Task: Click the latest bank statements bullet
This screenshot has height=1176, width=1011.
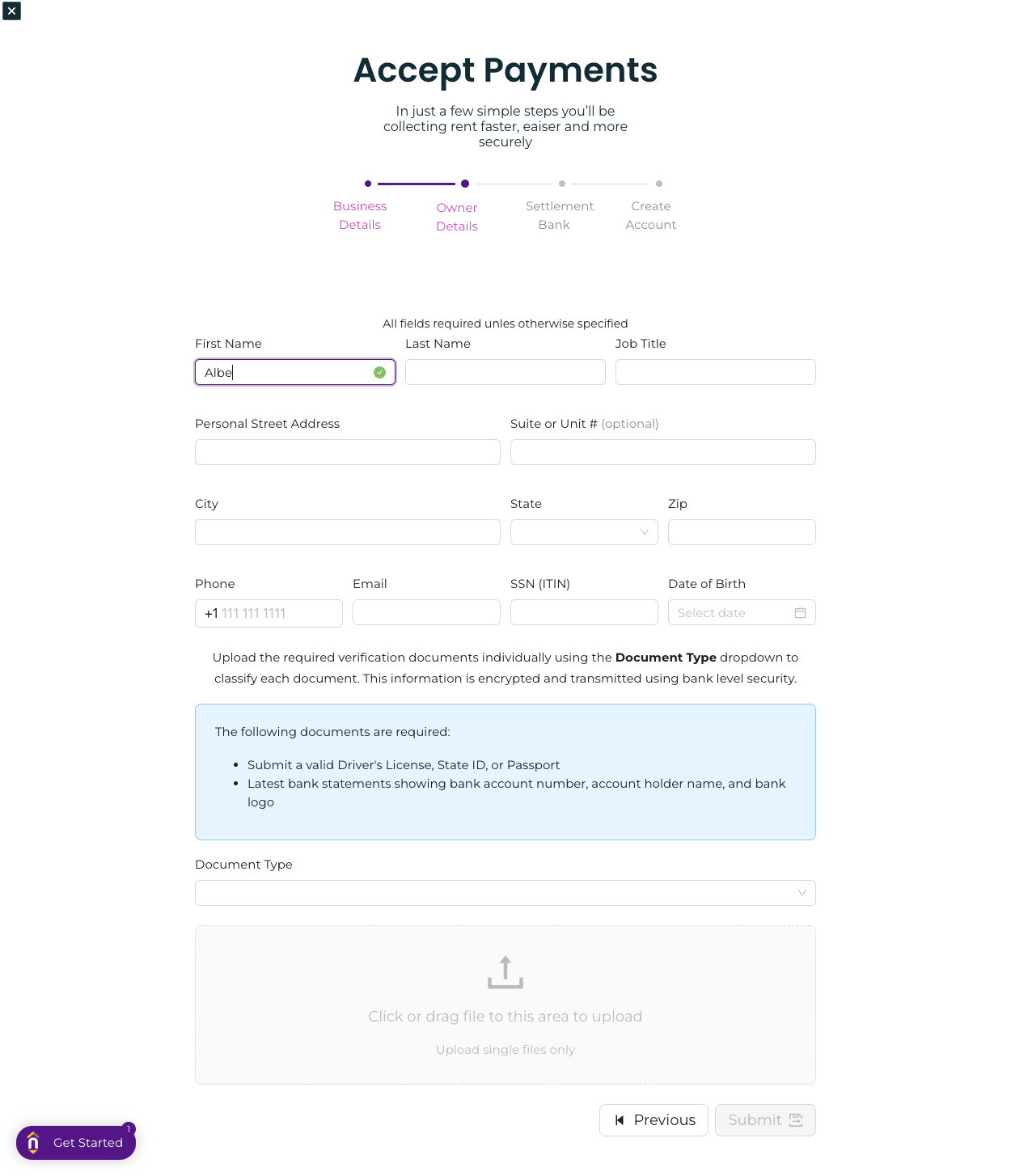Action: pos(516,793)
